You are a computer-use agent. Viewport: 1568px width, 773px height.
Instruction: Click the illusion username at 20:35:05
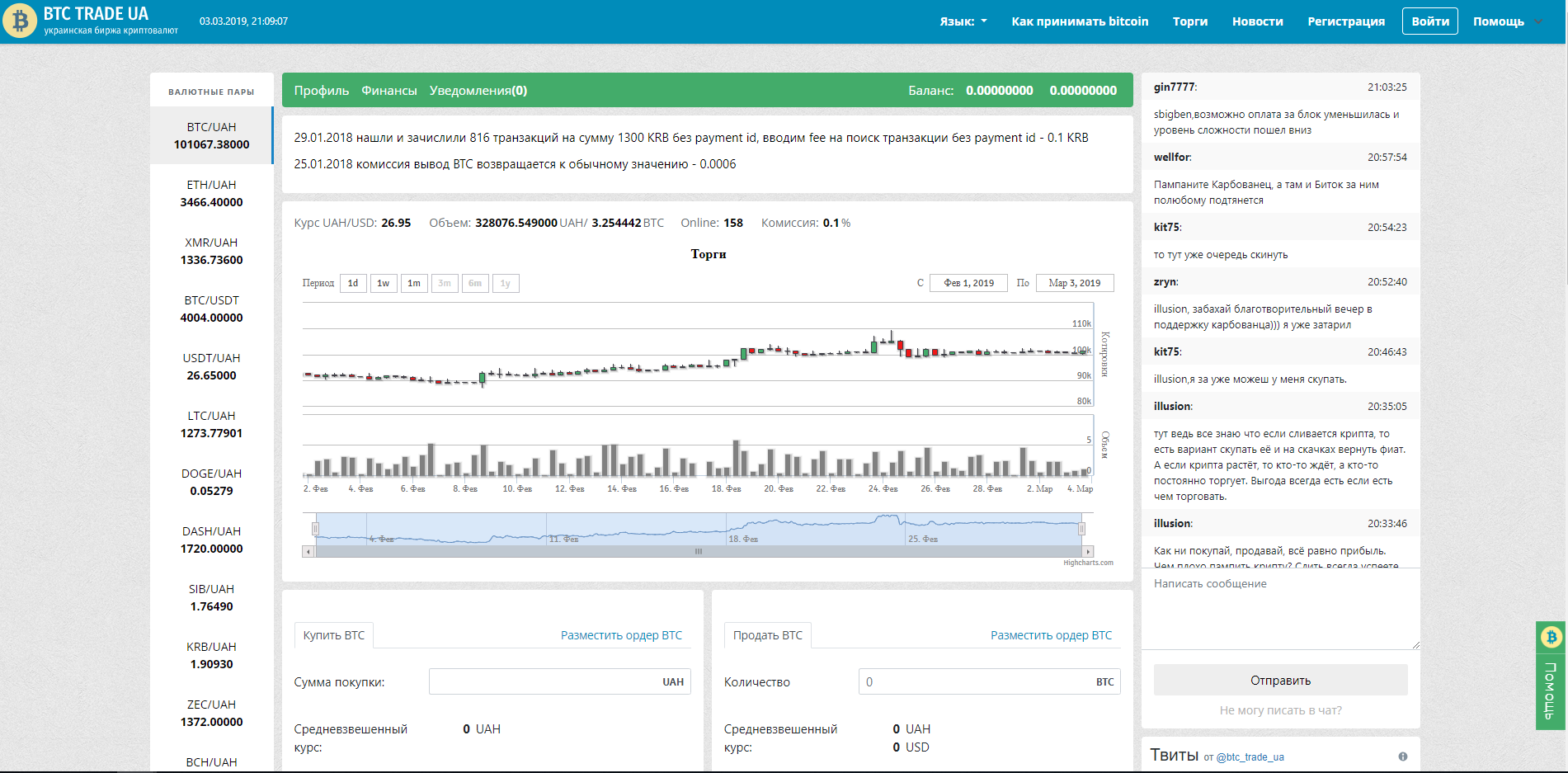[1172, 406]
